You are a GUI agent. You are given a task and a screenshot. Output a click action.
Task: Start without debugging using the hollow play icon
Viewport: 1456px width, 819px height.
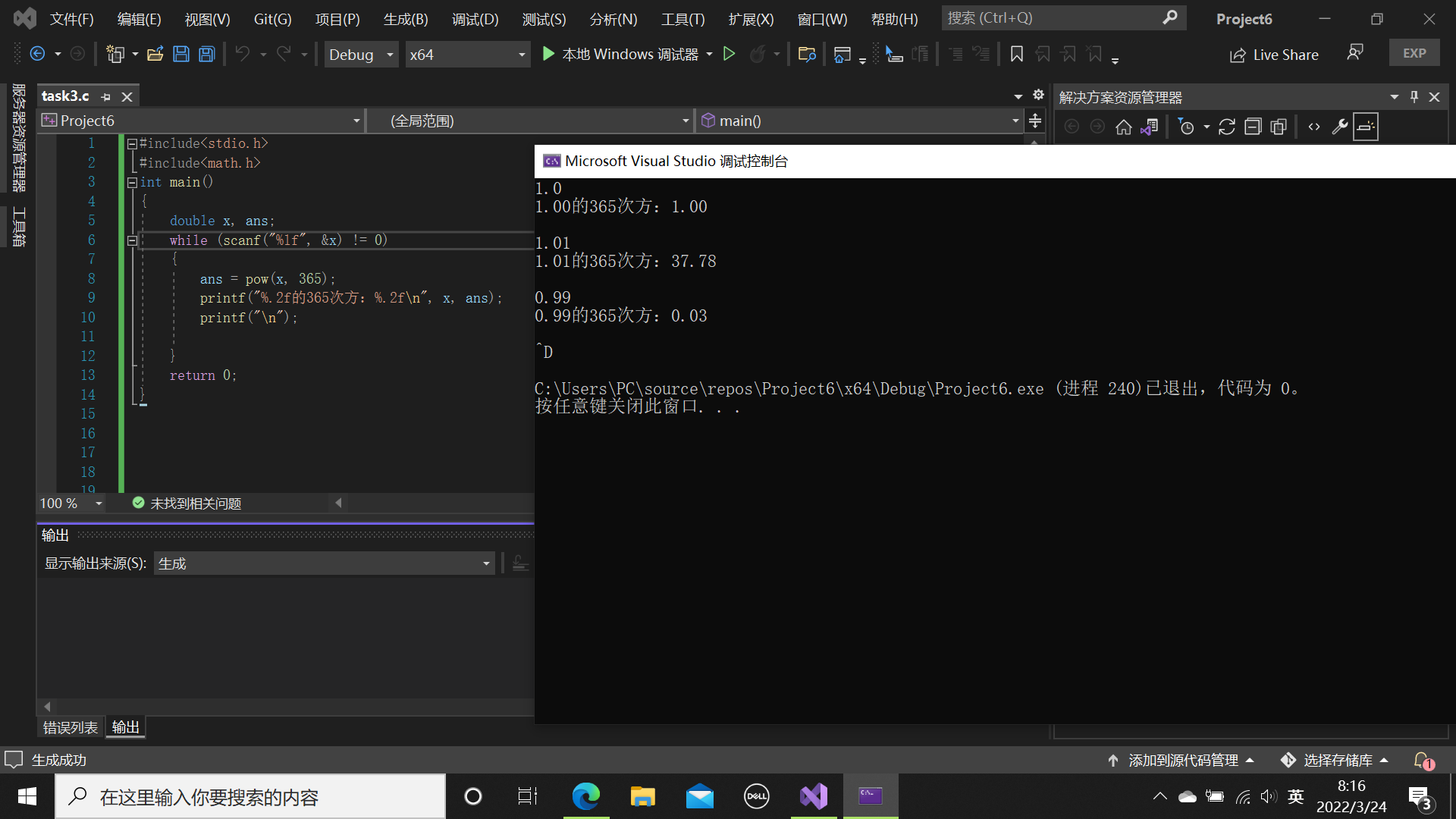[x=729, y=54]
